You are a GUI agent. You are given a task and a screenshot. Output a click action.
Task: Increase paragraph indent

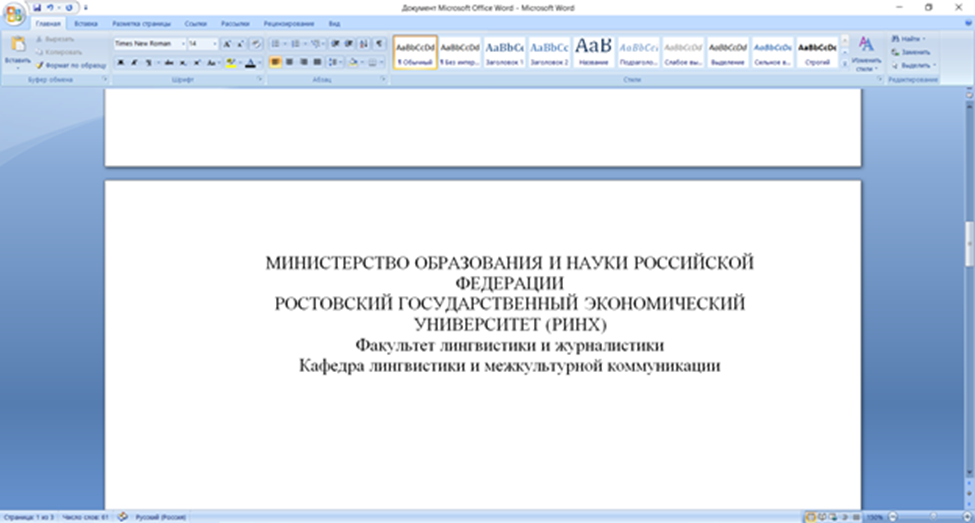click(349, 44)
